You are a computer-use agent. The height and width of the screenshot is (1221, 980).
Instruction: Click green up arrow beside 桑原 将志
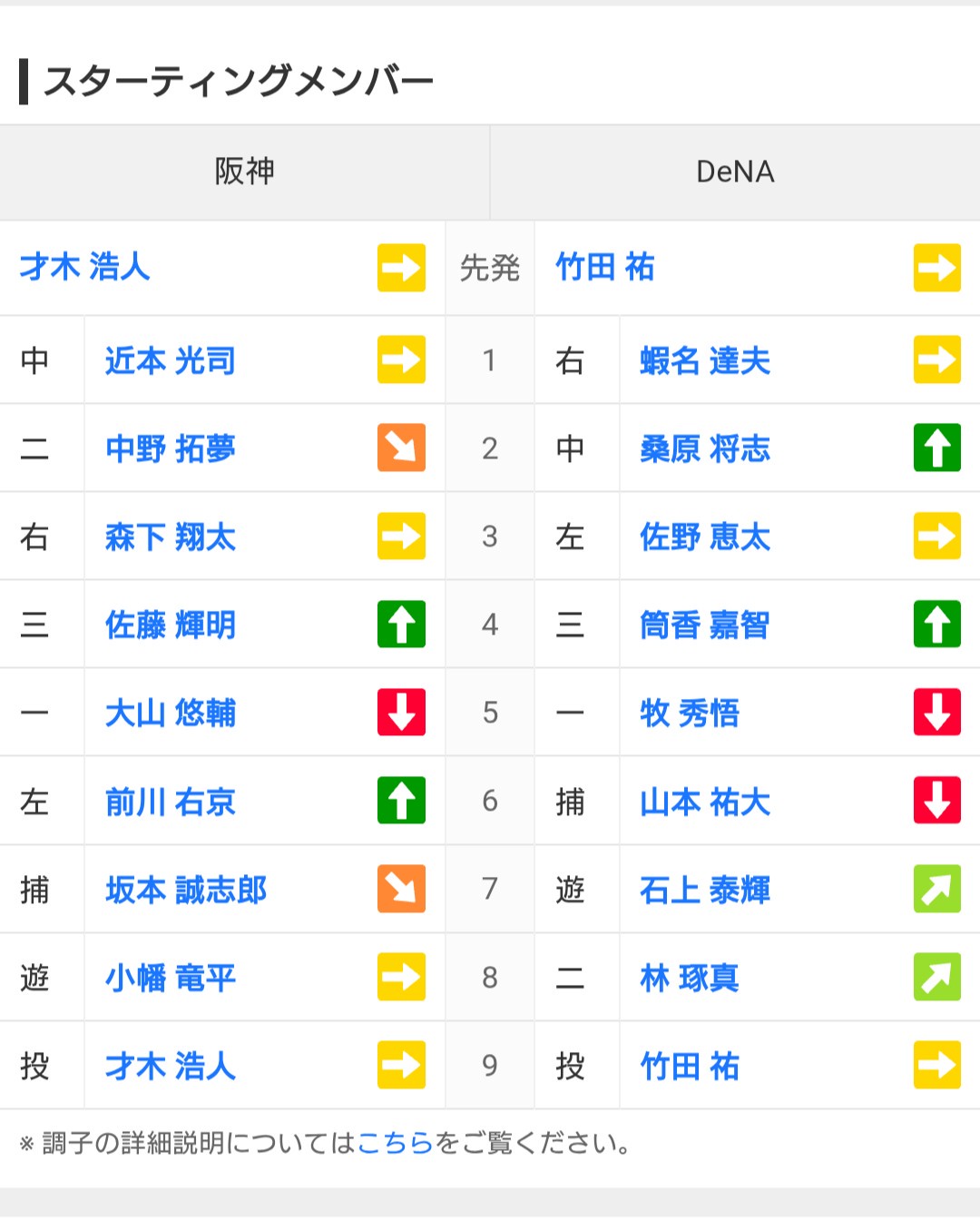tap(936, 448)
